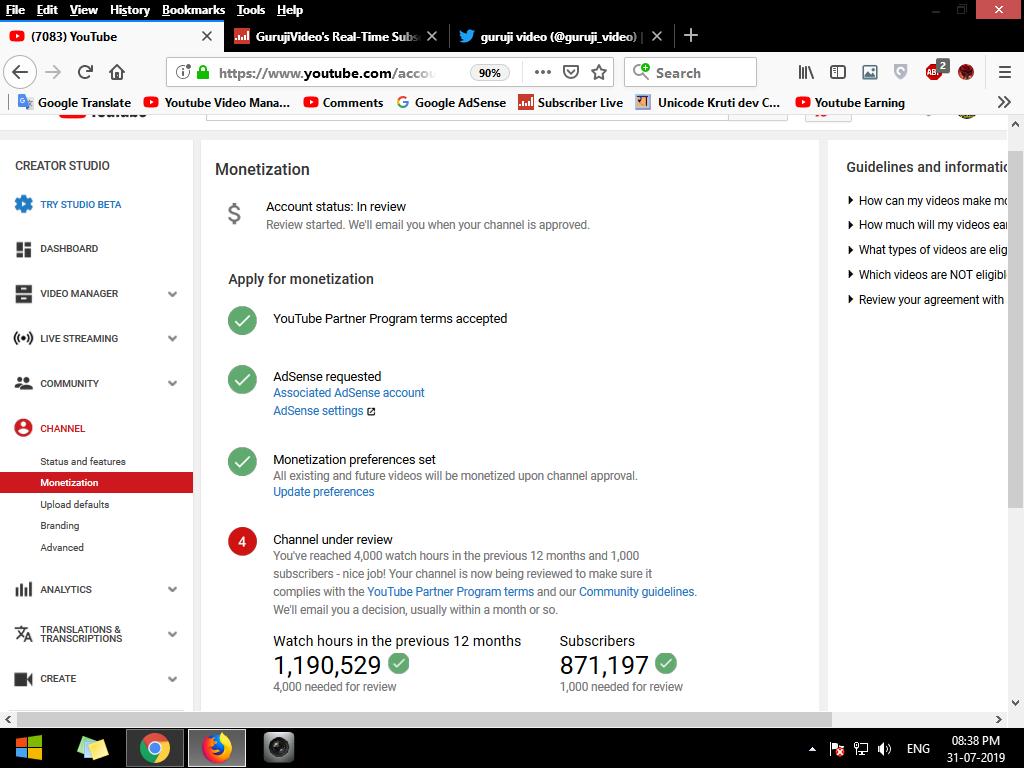Expand 'What types of videos are eligible' guideline
1024x768 pixels.
(x=927, y=249)
